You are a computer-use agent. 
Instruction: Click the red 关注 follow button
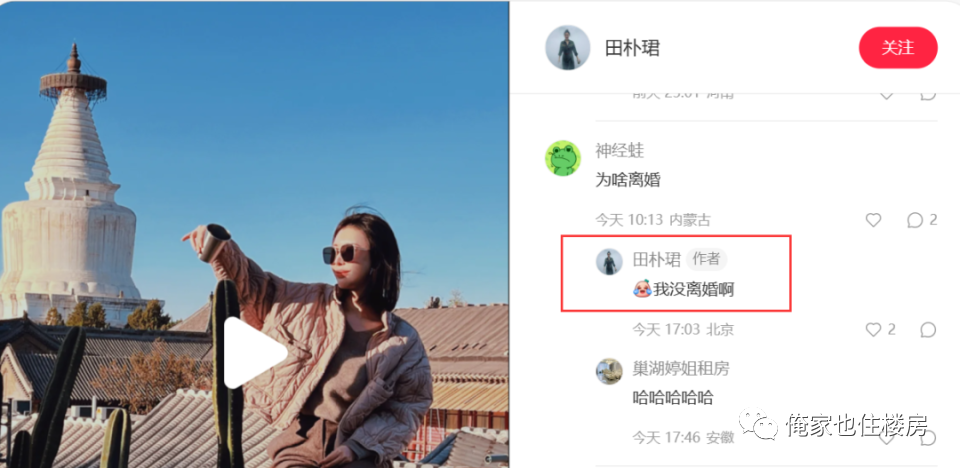[898, 48]
